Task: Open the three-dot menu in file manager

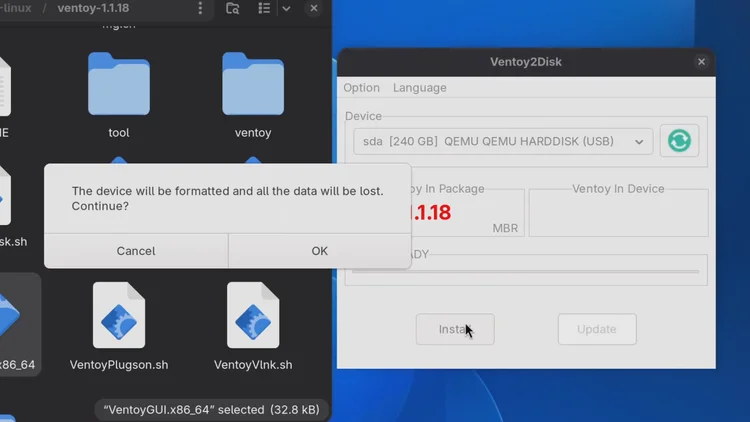Action: pyautogui.click(x=200, y=8)
